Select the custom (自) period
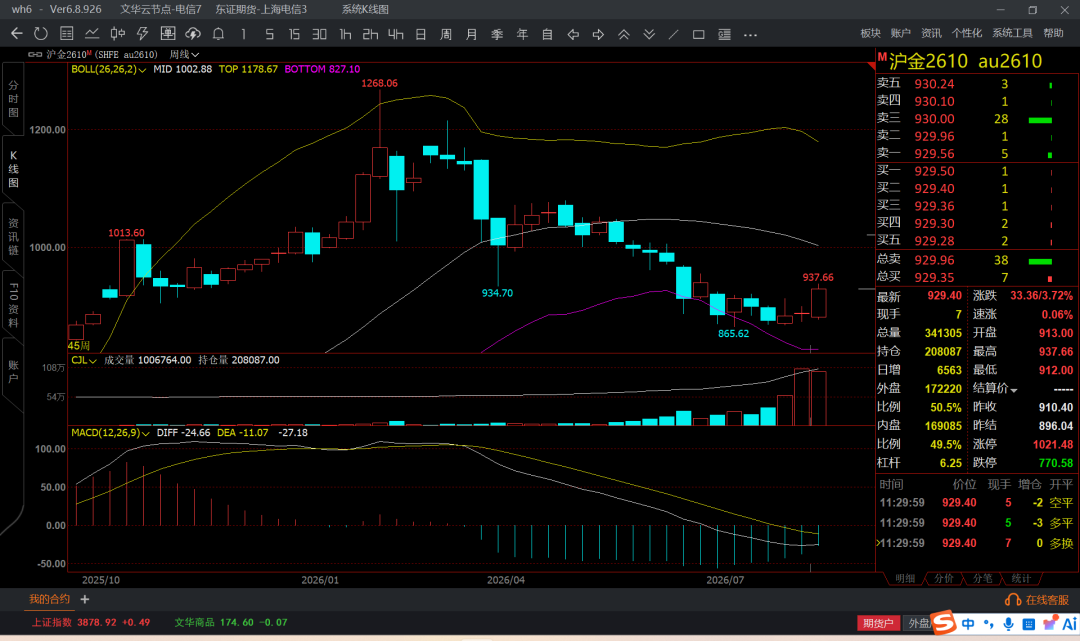Viewport: 1080px width, 641px height. 548,34
